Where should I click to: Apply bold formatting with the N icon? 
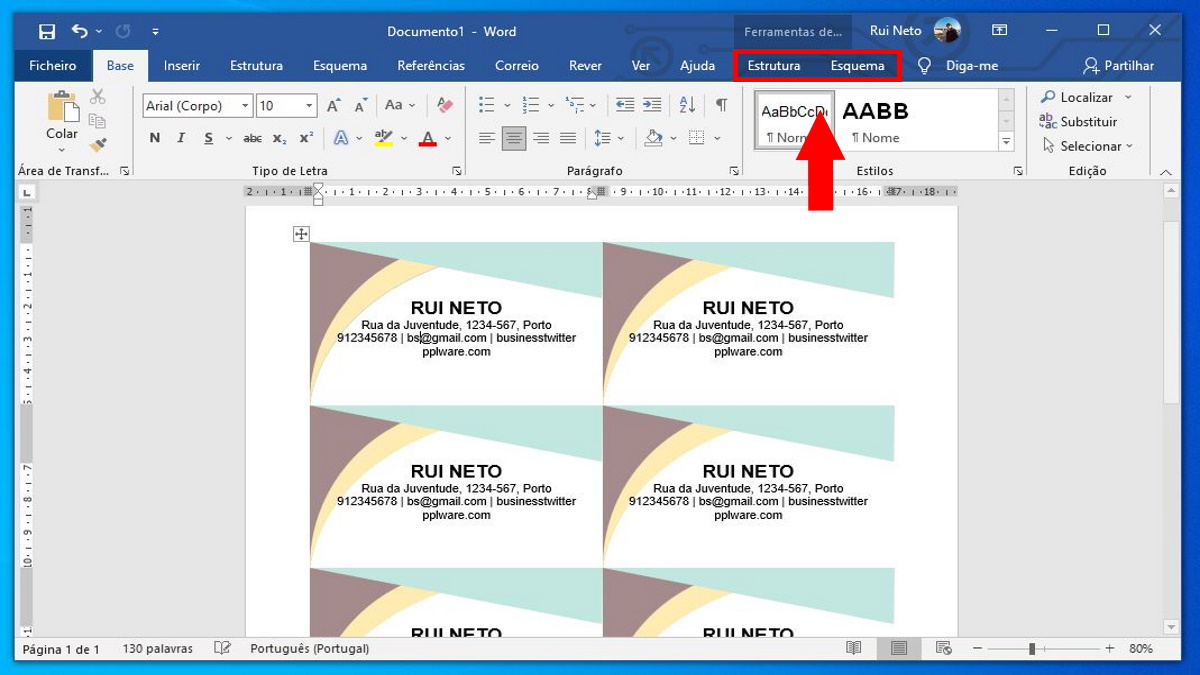pyautogui.click(x=154, y=137)
